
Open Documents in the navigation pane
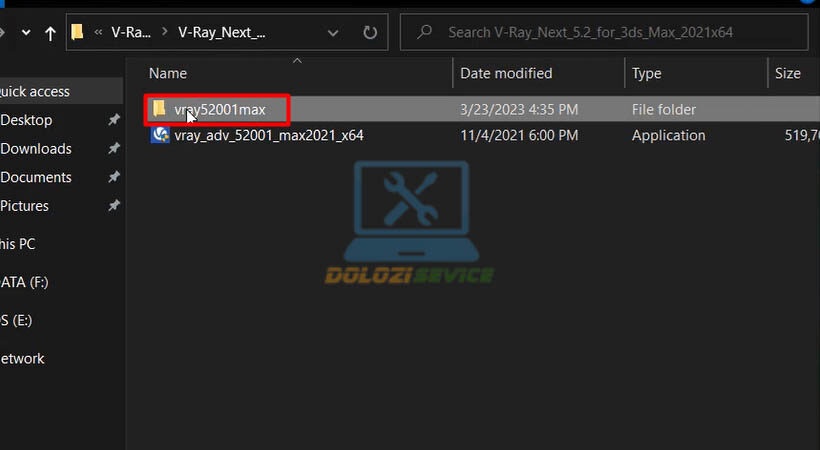click(x=36, y=177)
